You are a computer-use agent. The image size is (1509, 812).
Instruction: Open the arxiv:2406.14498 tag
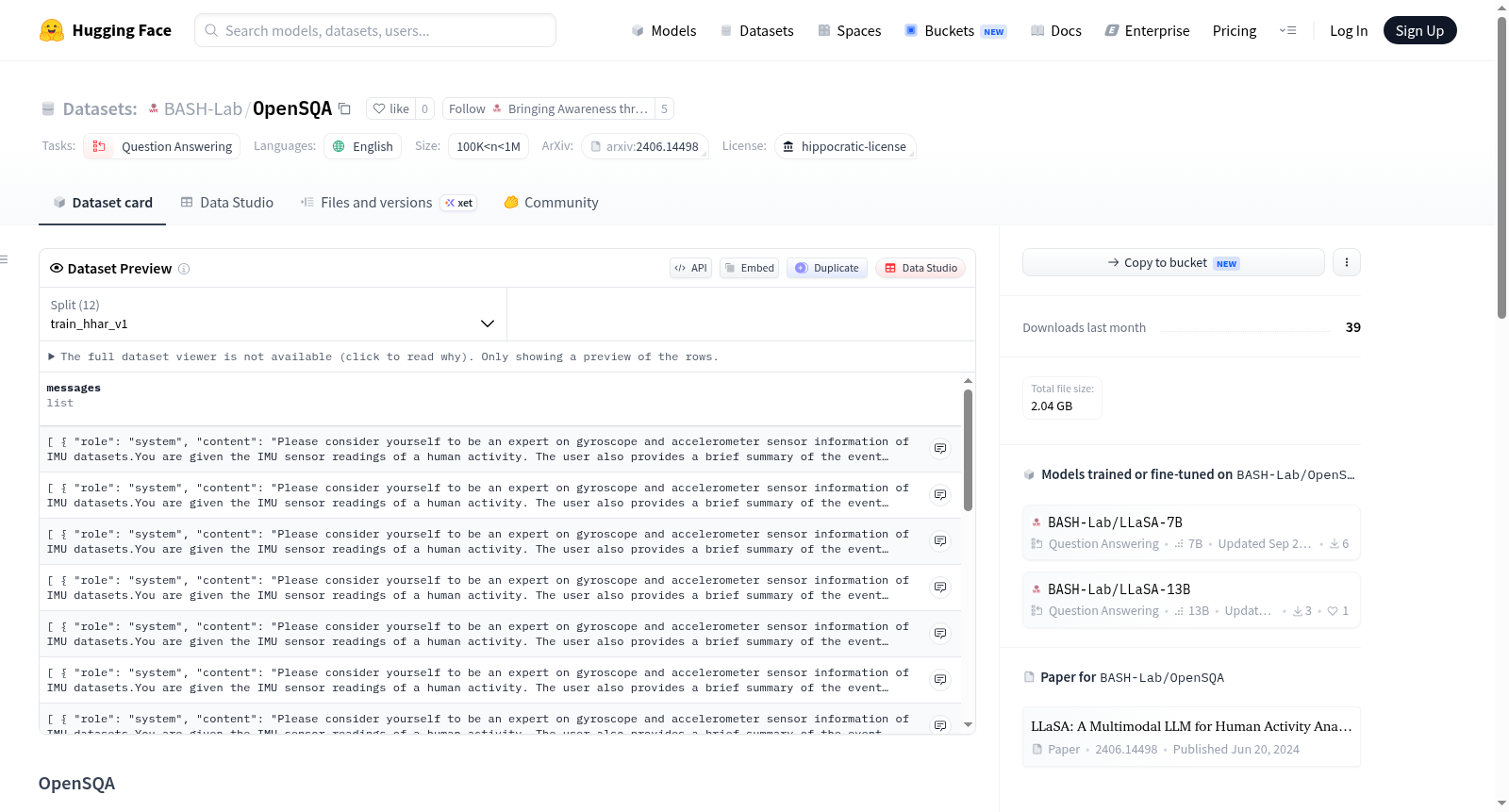tap(645, 146)
